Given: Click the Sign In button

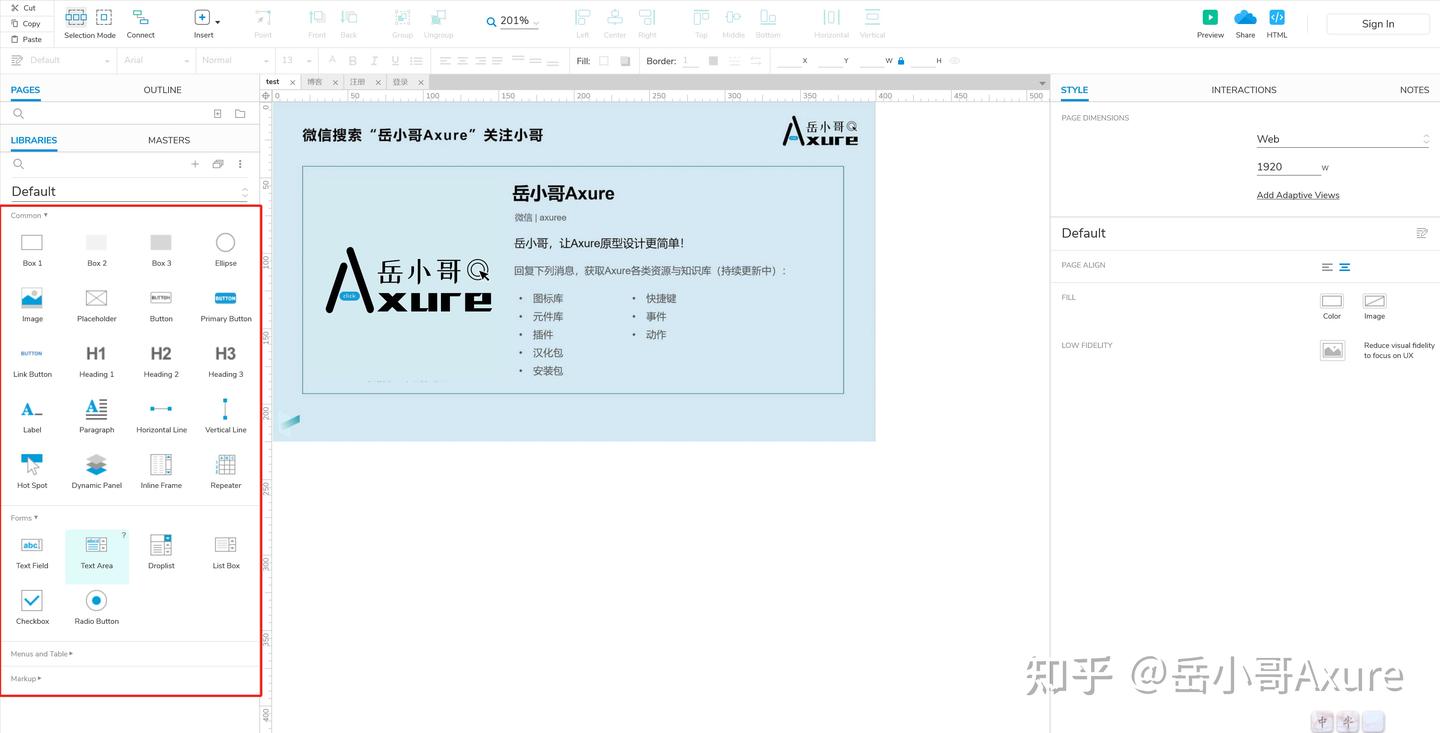Looking at the screenshot, I should click(x=1378, y=24).
